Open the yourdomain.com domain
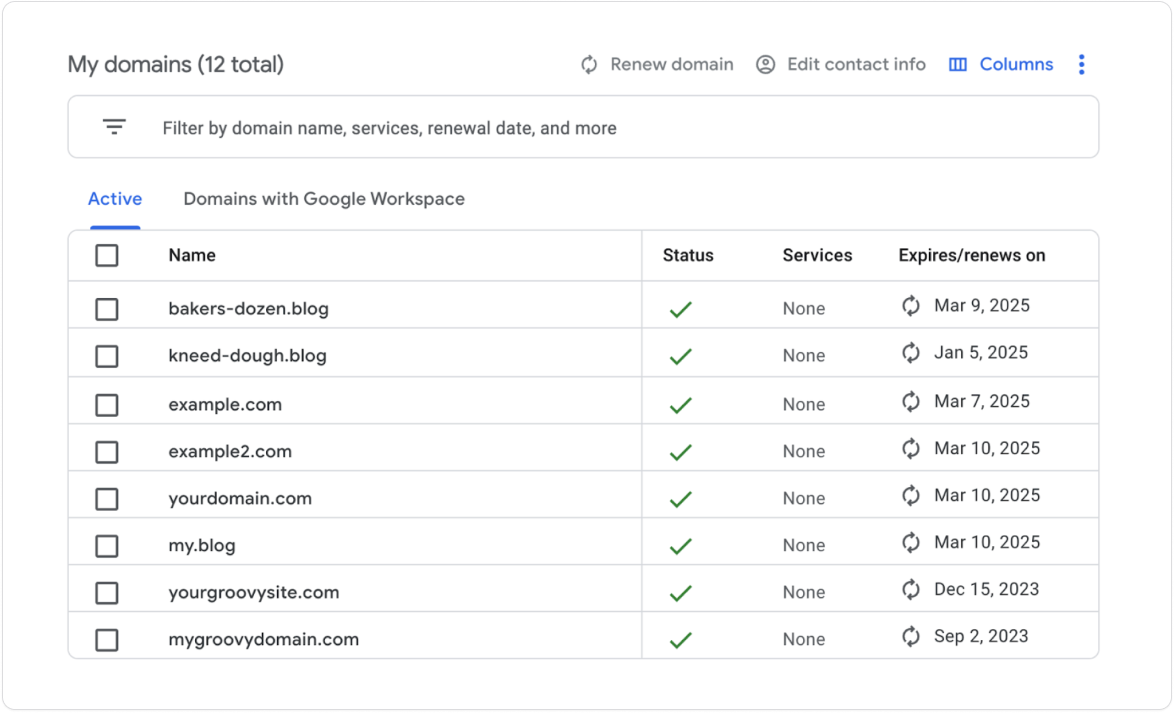 tap(240, 499)
